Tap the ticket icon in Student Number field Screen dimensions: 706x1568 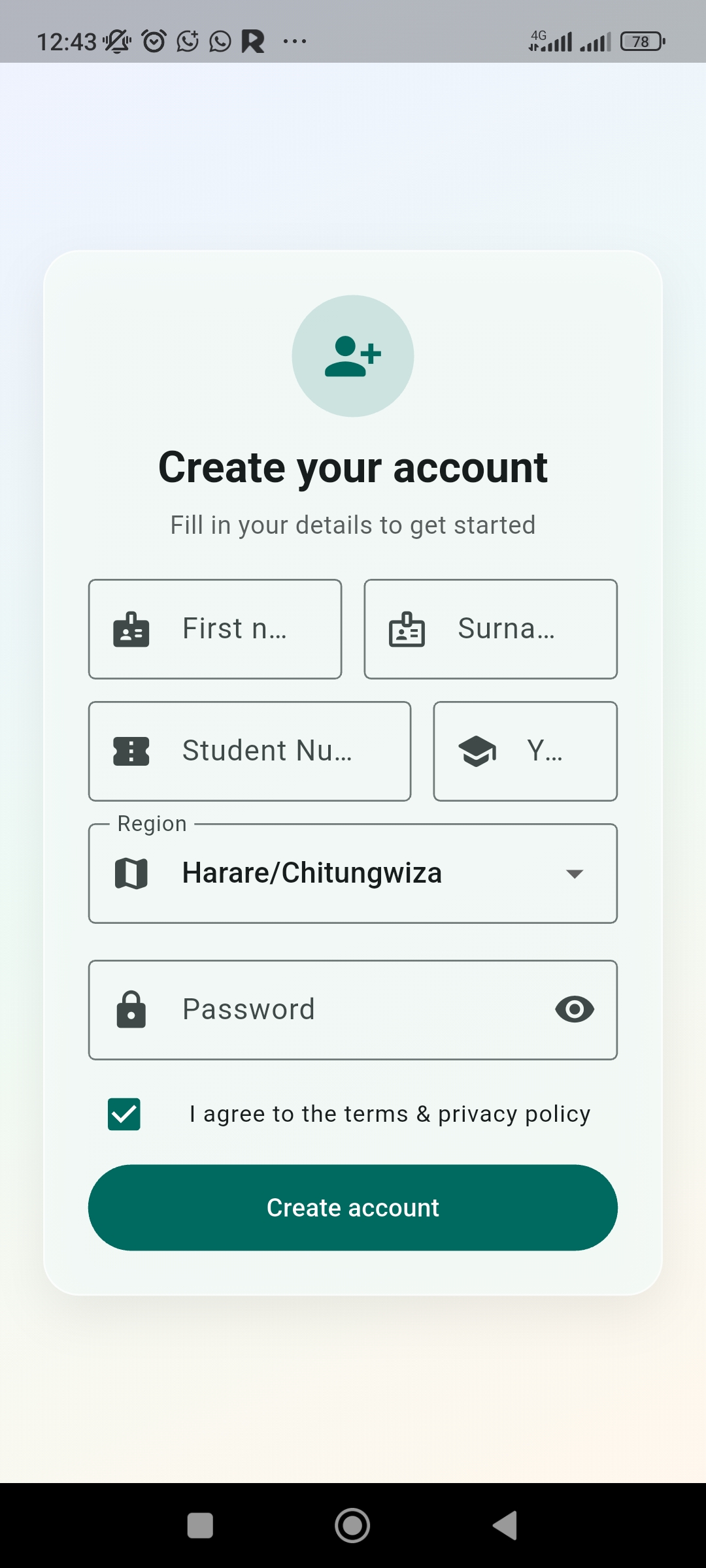(x=131, y=751)
